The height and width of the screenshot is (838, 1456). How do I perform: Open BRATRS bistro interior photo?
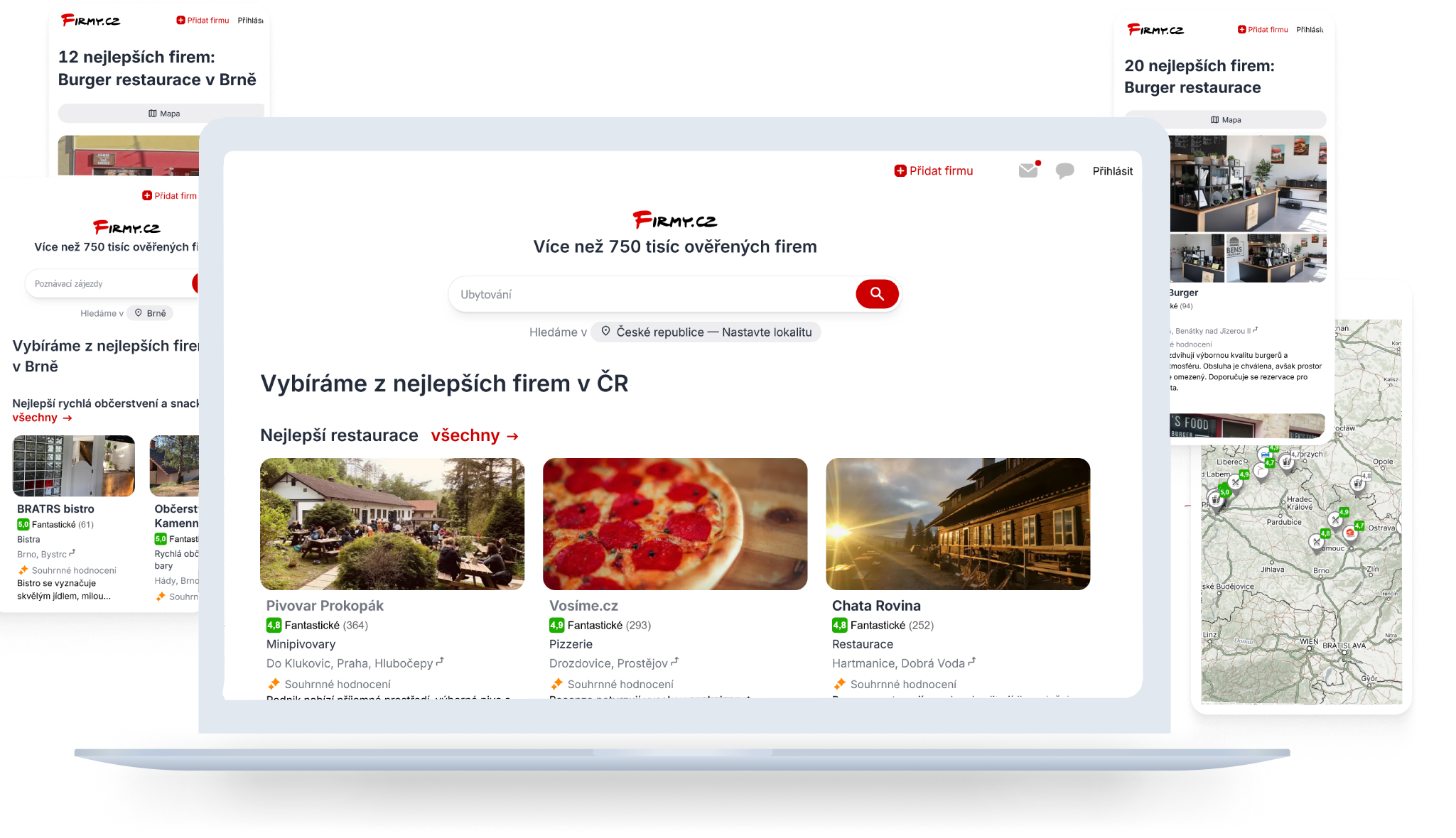click(74, 466)
